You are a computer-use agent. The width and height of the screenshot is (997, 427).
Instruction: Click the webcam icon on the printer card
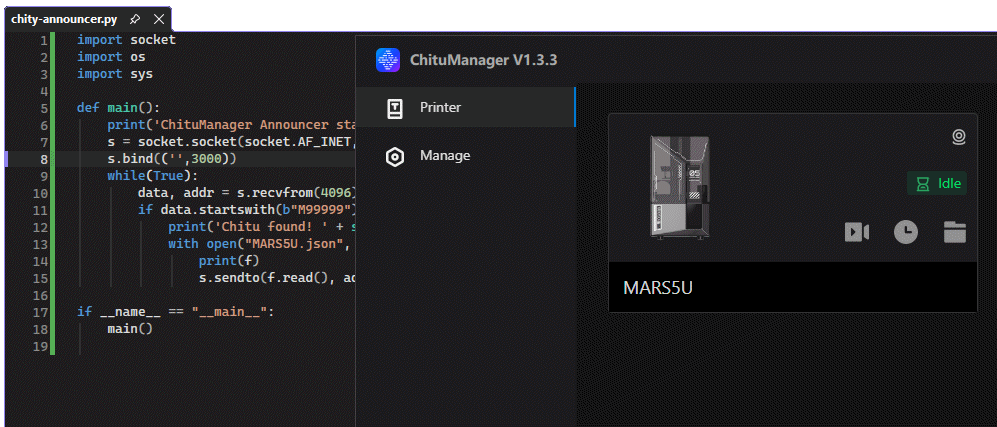point(959,136)
